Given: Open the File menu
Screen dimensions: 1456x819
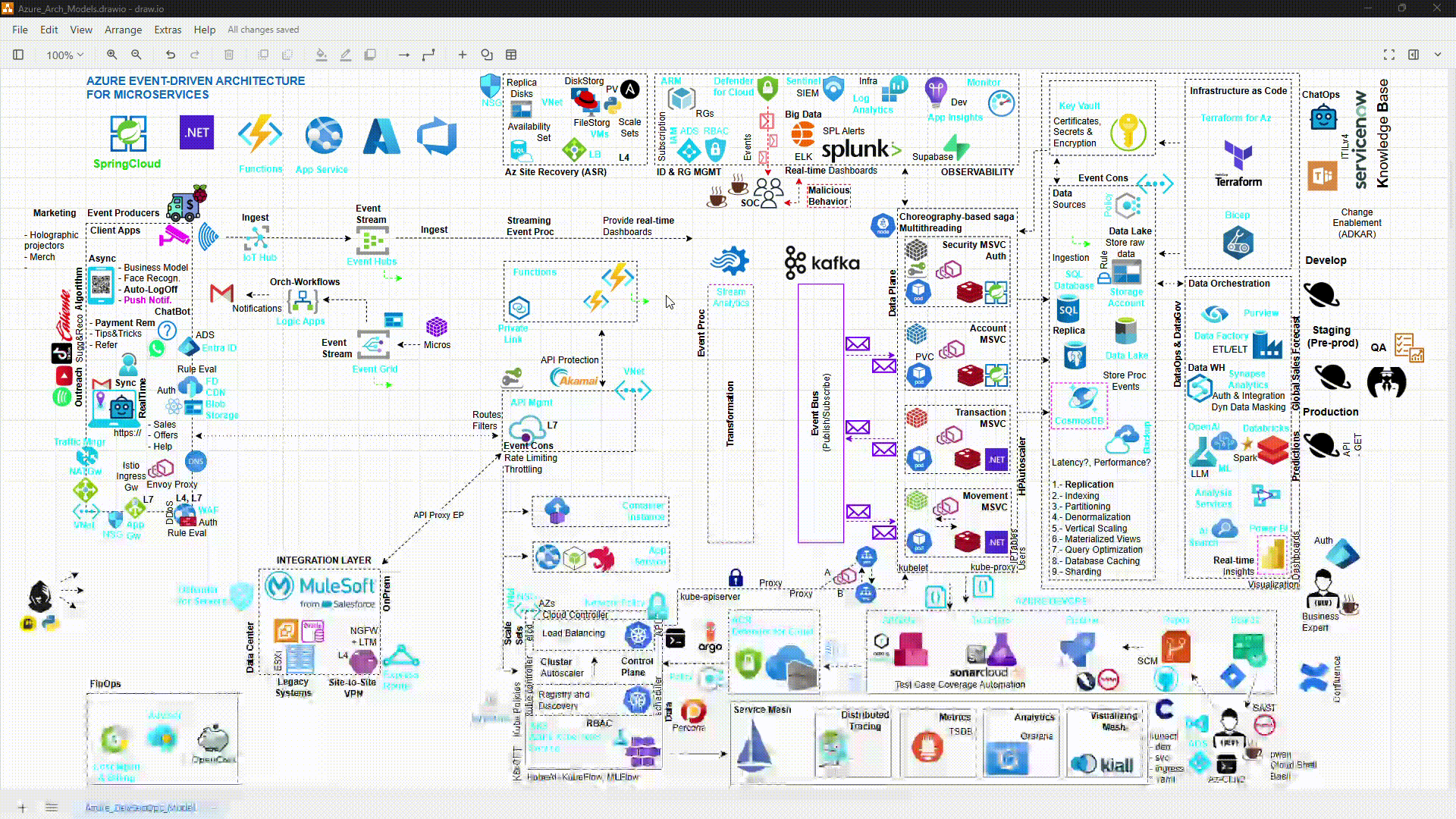Looking at the screenshot, I should point(20,30).
